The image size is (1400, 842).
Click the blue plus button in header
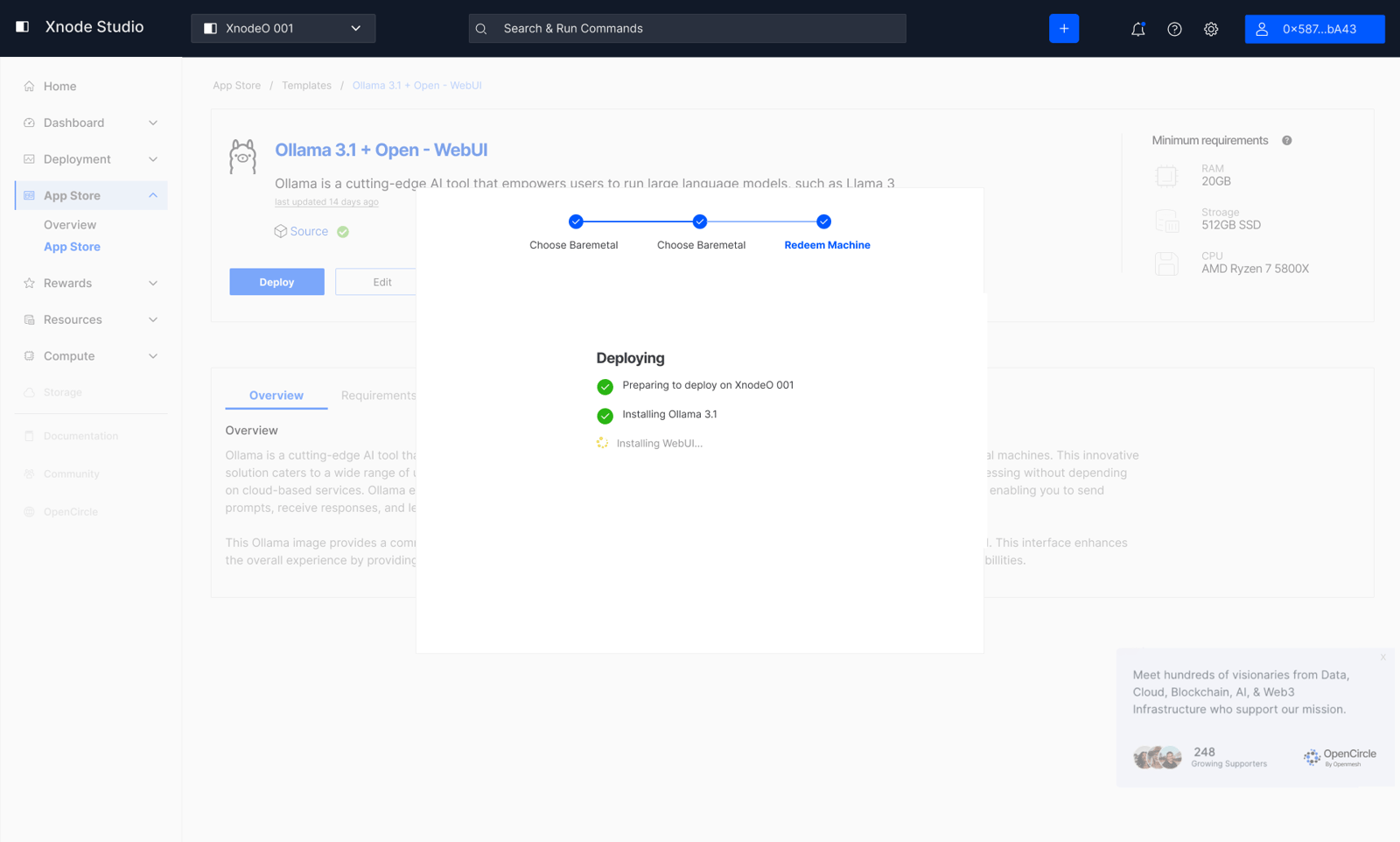pyautogui.click(x=1064, y=29)
